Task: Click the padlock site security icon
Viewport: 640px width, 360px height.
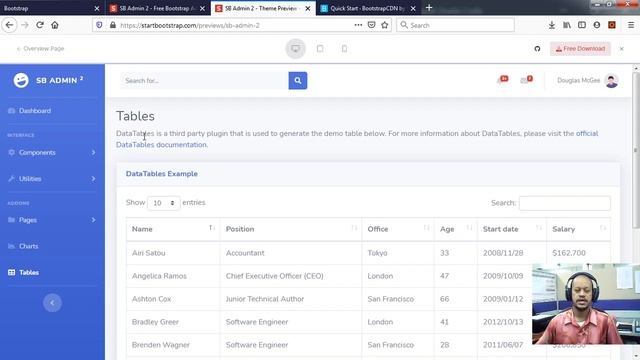Action: tap(113, 25)
